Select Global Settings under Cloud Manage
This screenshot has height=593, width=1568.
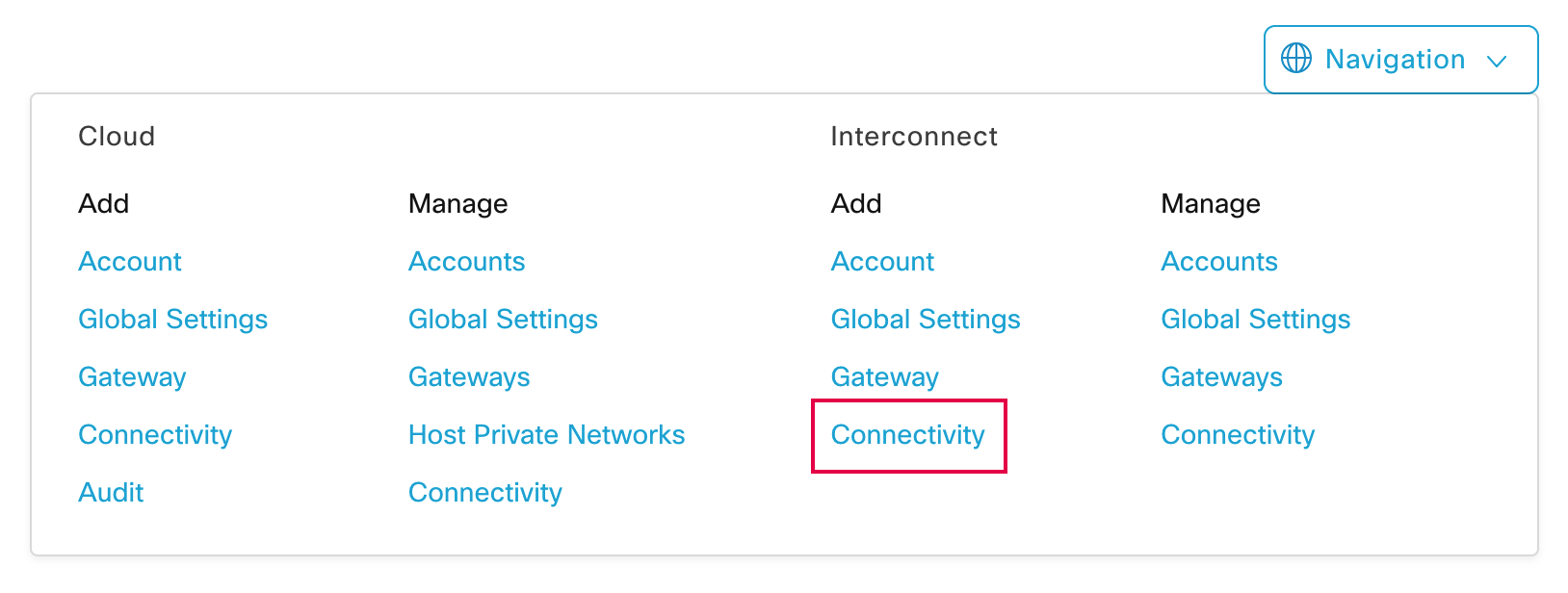tap(503, 319)
